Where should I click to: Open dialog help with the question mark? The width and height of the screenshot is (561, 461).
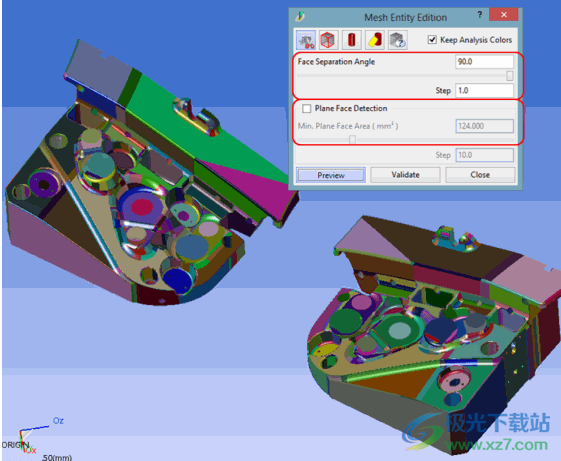[479, 15]
